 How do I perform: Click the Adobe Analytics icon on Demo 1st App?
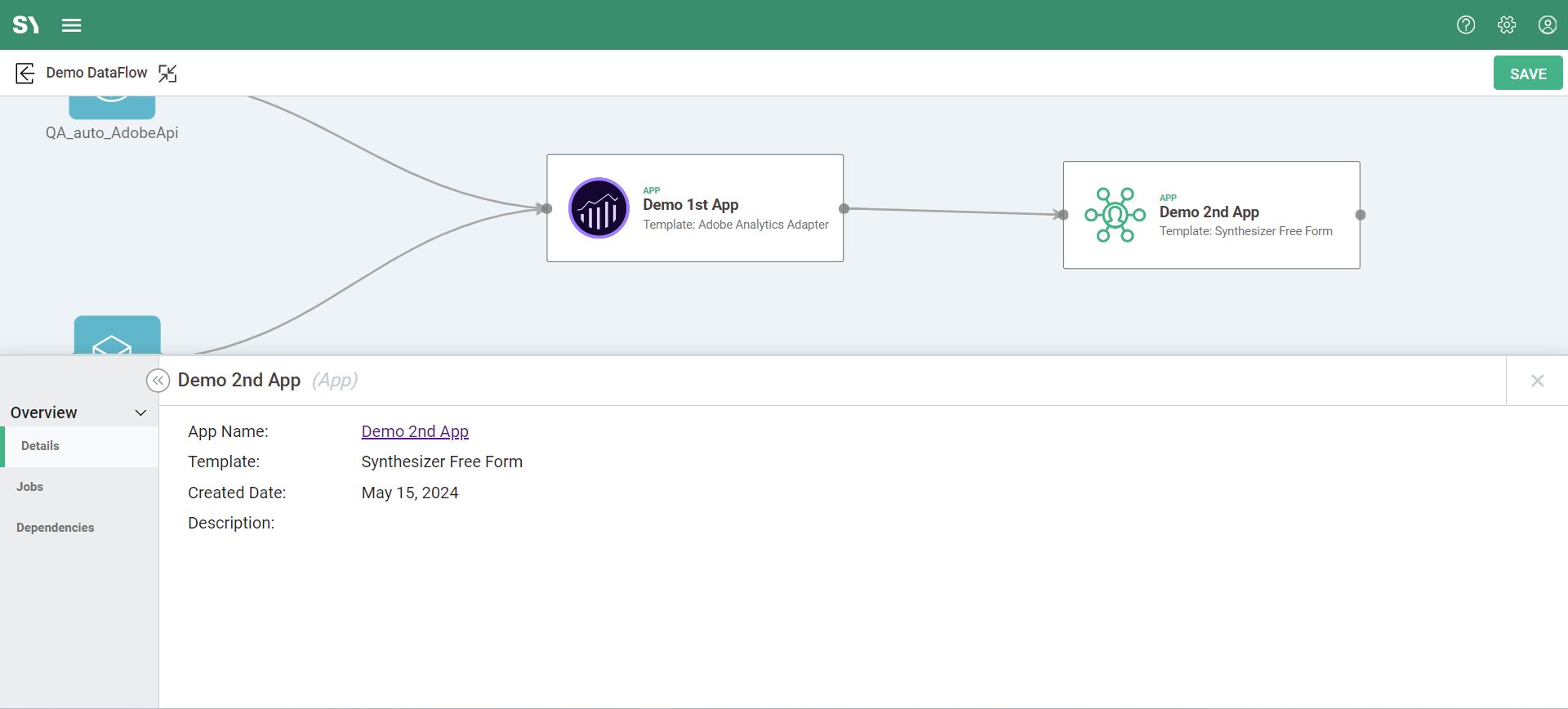[599, 208]
